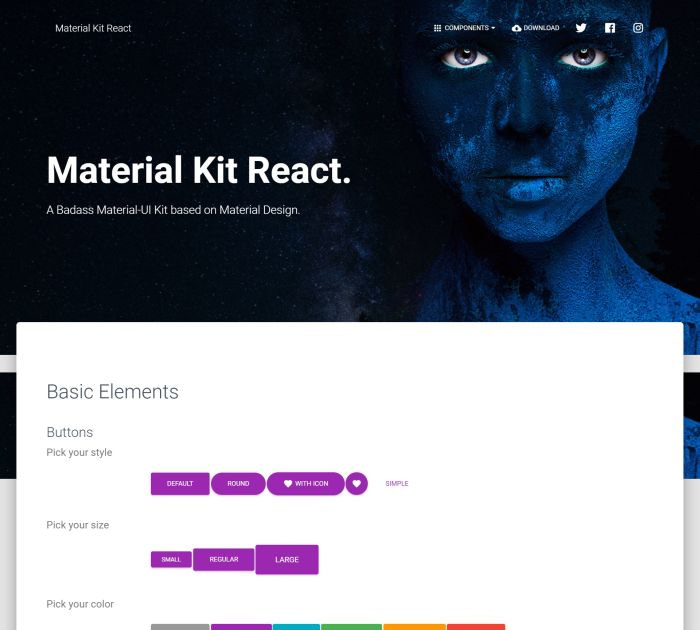Click the cloud download icon

point(517,28)
